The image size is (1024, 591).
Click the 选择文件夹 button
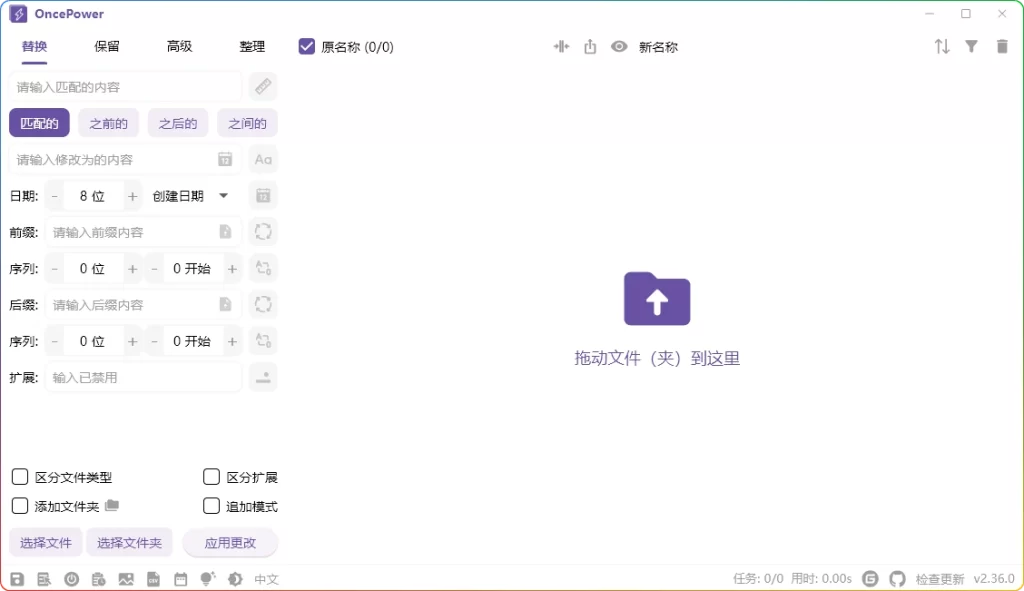click(129, 542)
